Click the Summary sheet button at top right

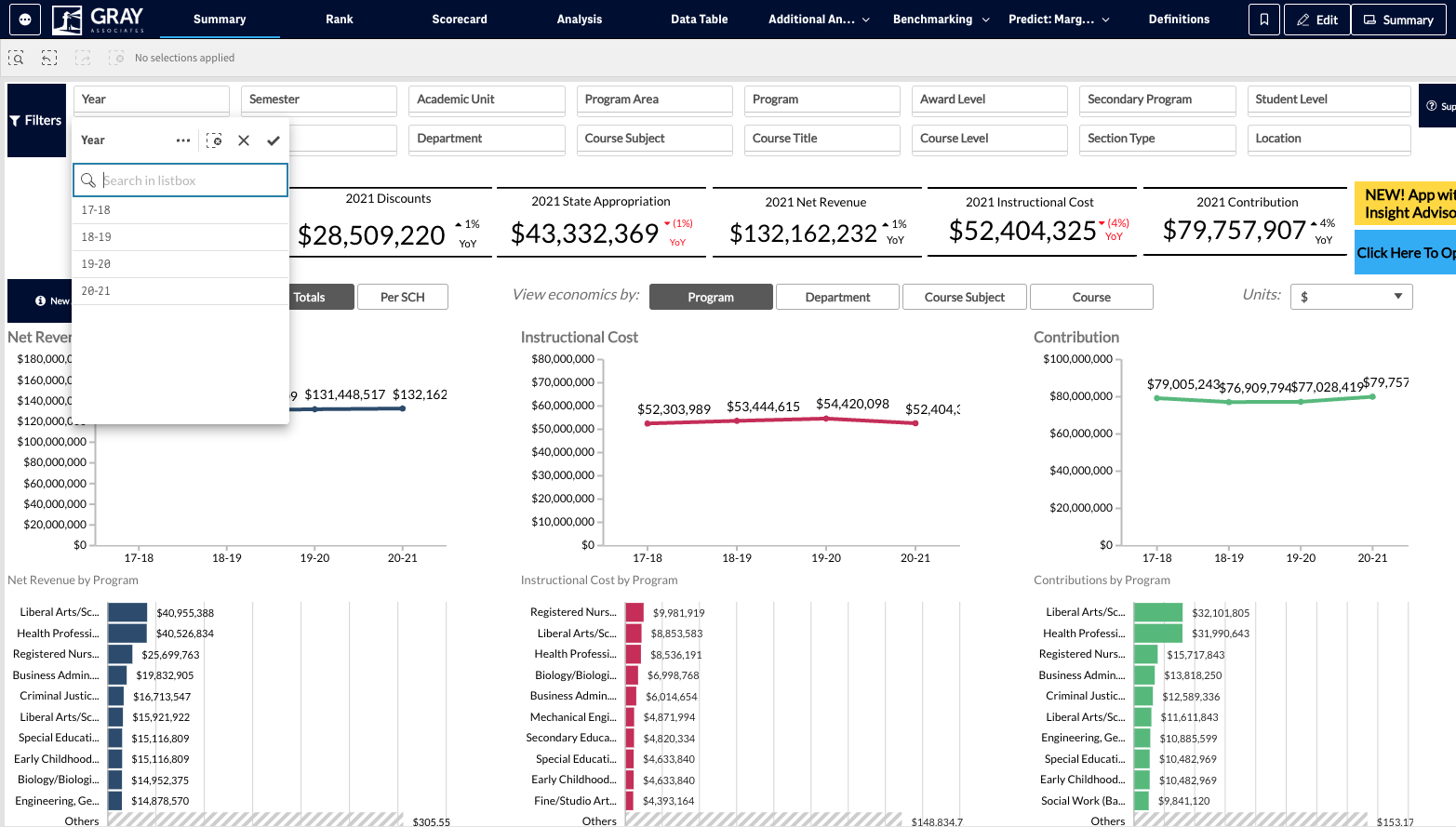[1398, 20]
